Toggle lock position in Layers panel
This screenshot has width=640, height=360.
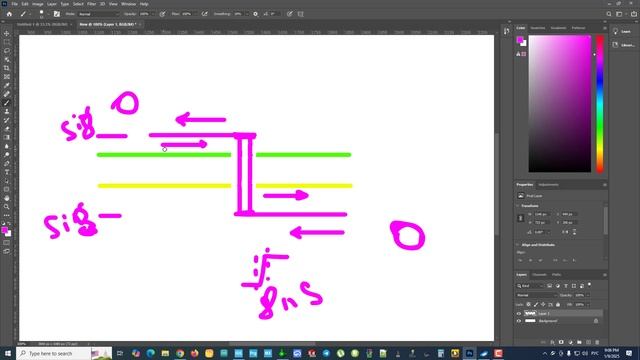point(543,304)
